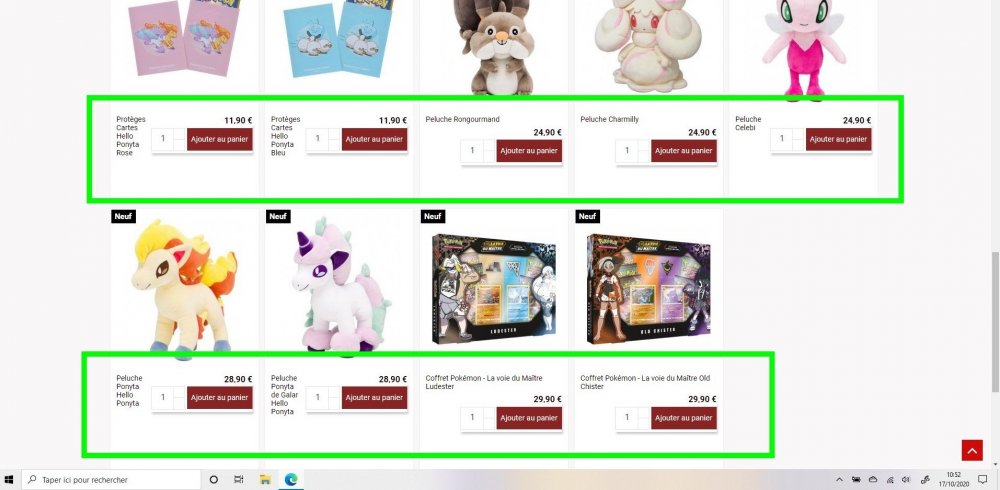The image size is (1000, 490).
Task: Click the red scroll-to-top arrow button
Action: click(972, 450)
